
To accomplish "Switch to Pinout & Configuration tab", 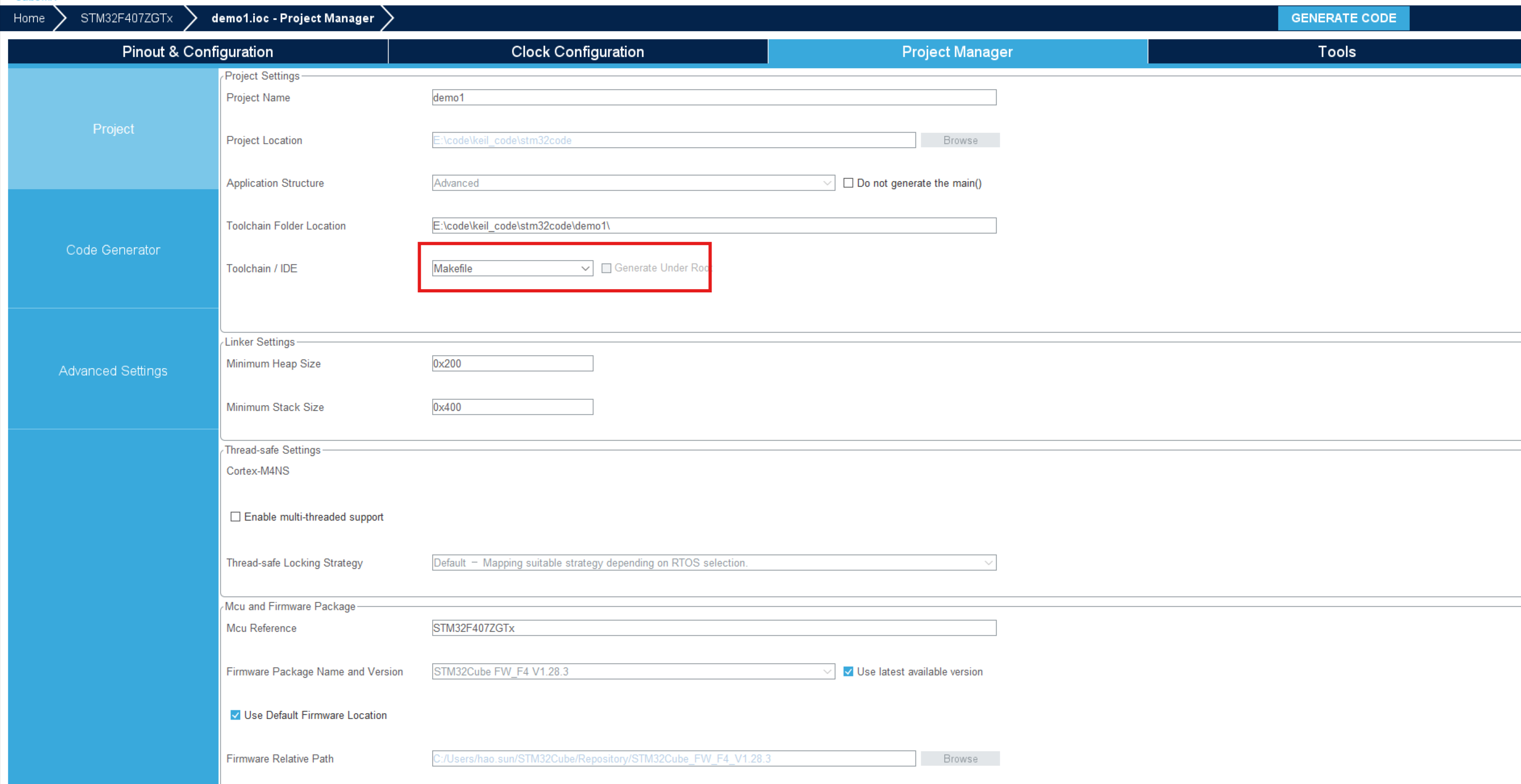I will 197,52.
